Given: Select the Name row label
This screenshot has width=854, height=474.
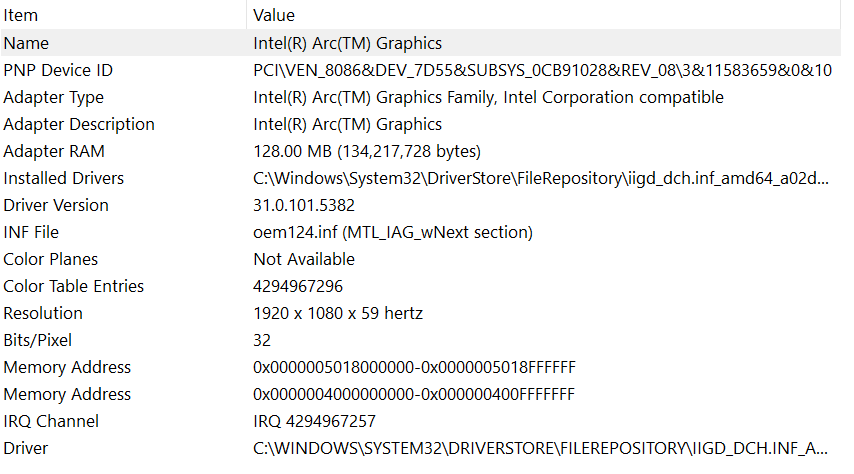Looking at the screenshot, I should (26, 43).
